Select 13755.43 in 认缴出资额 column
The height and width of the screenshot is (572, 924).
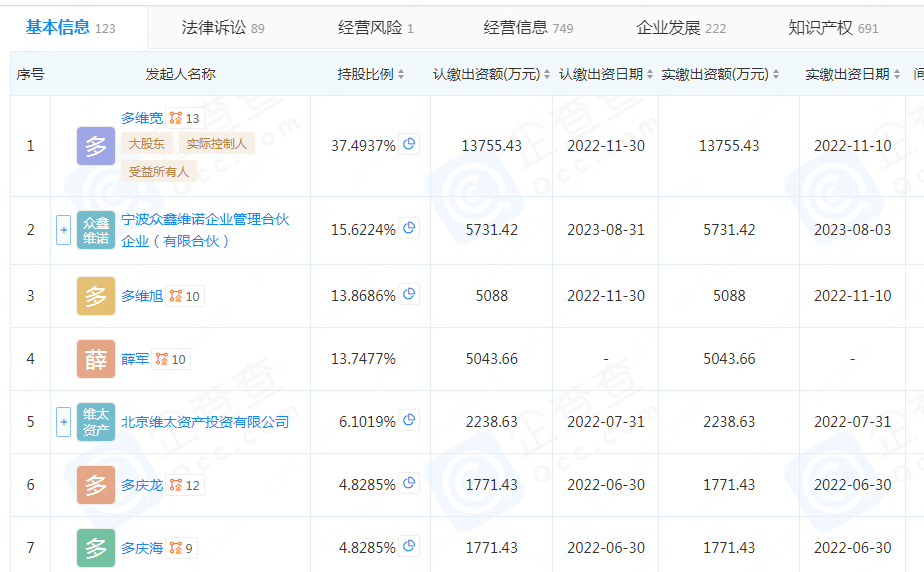point(491,146)
